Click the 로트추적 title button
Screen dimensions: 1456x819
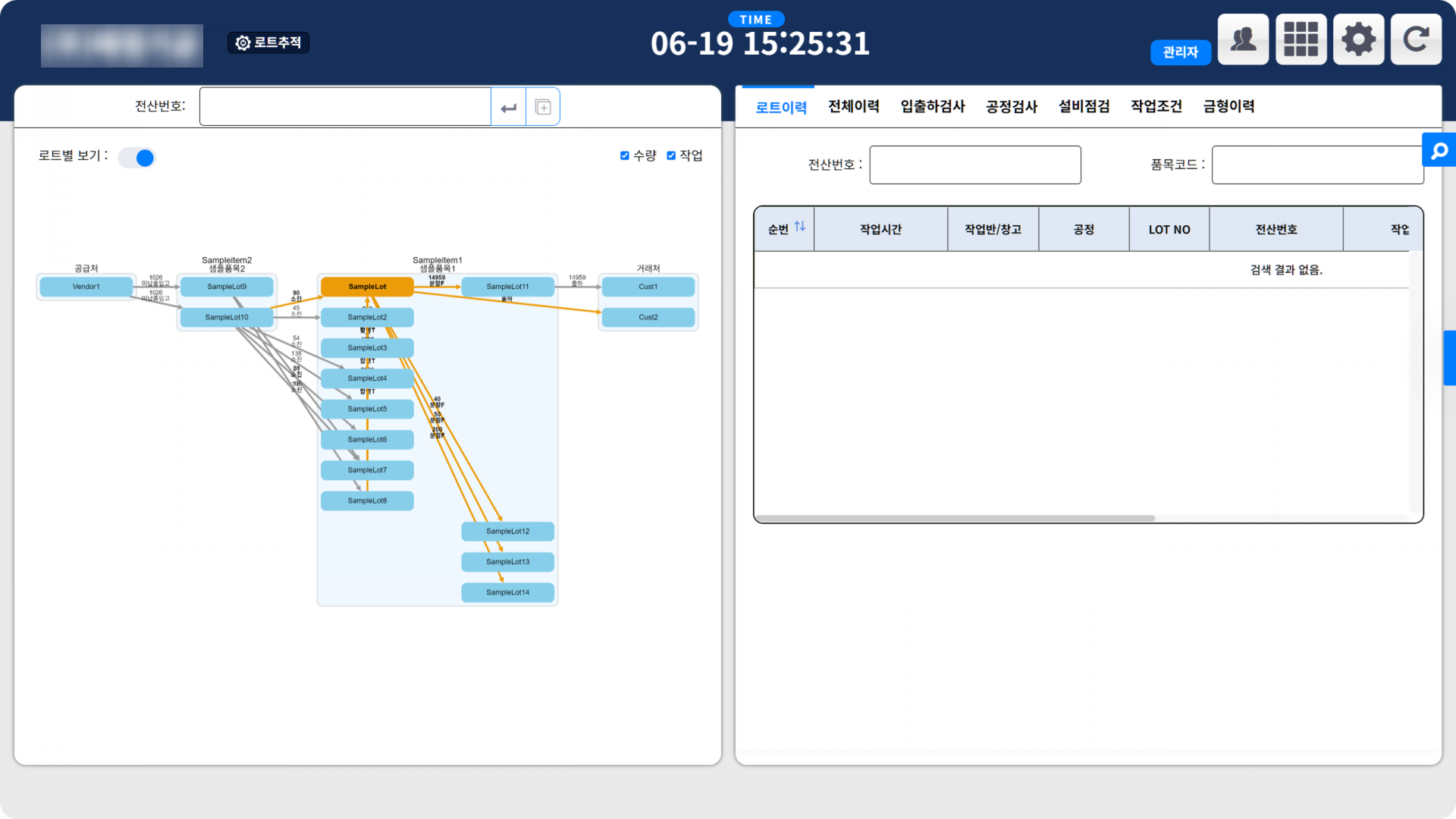(x=268, y=42)
